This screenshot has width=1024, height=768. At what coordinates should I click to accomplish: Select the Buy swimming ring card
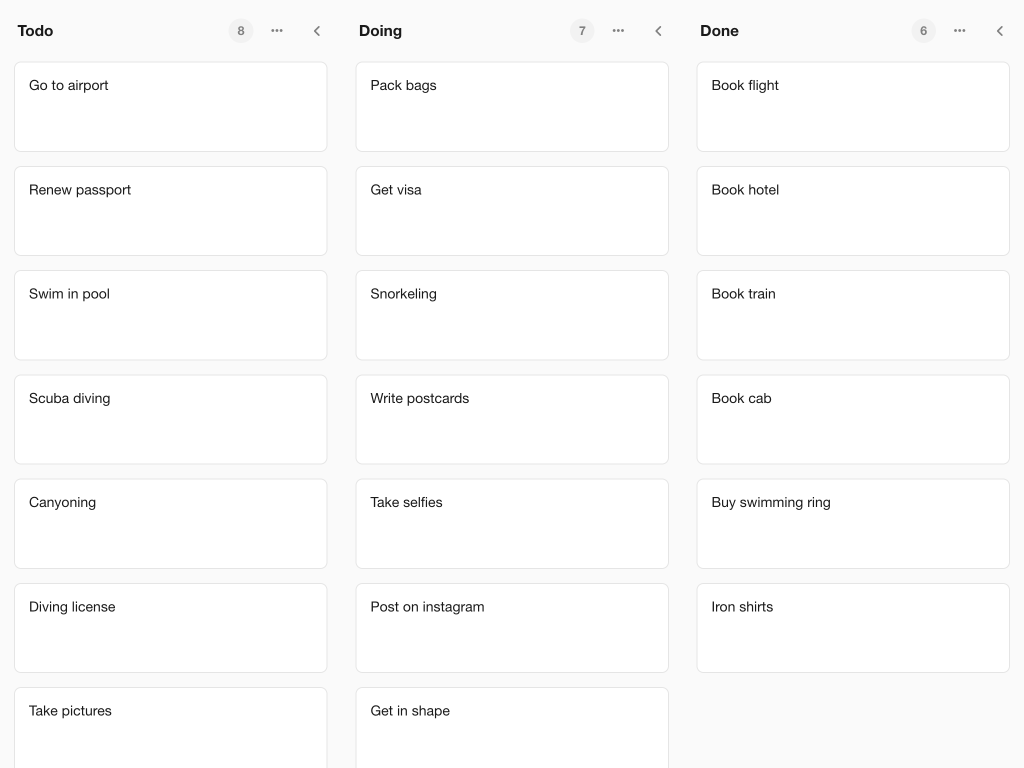click(852, 523)
